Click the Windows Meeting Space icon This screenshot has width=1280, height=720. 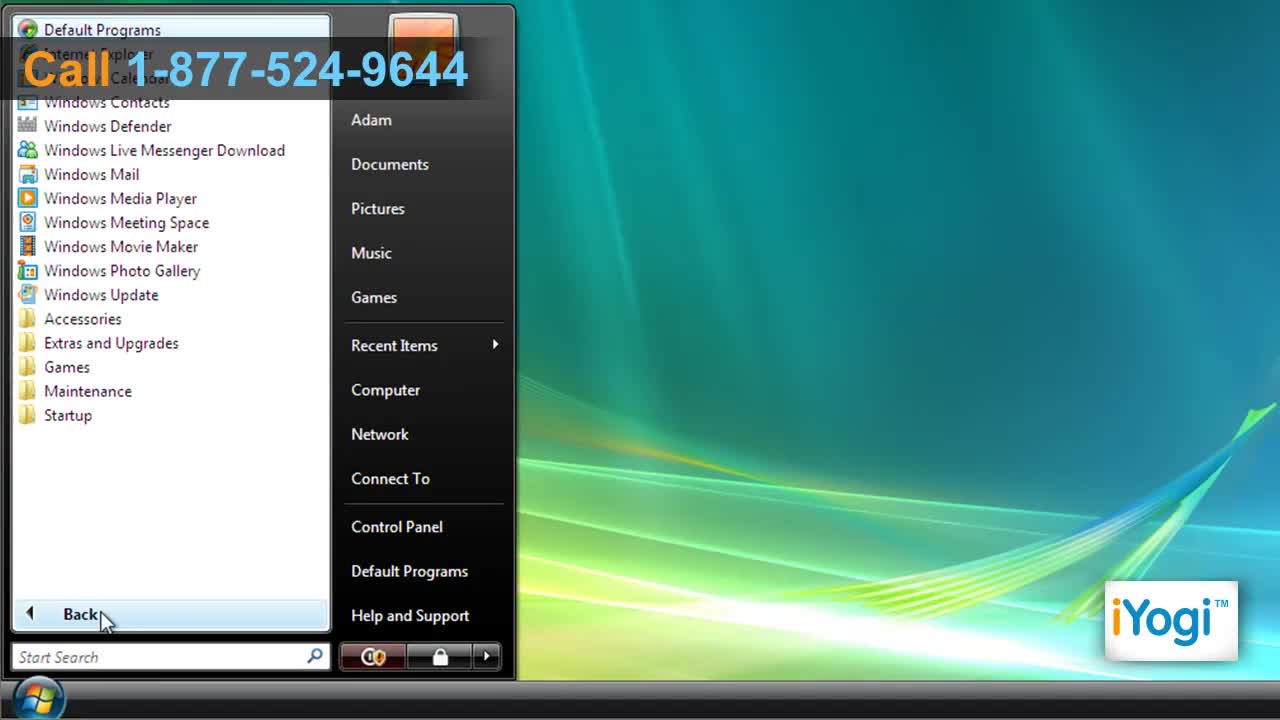[x=28, y=222]
